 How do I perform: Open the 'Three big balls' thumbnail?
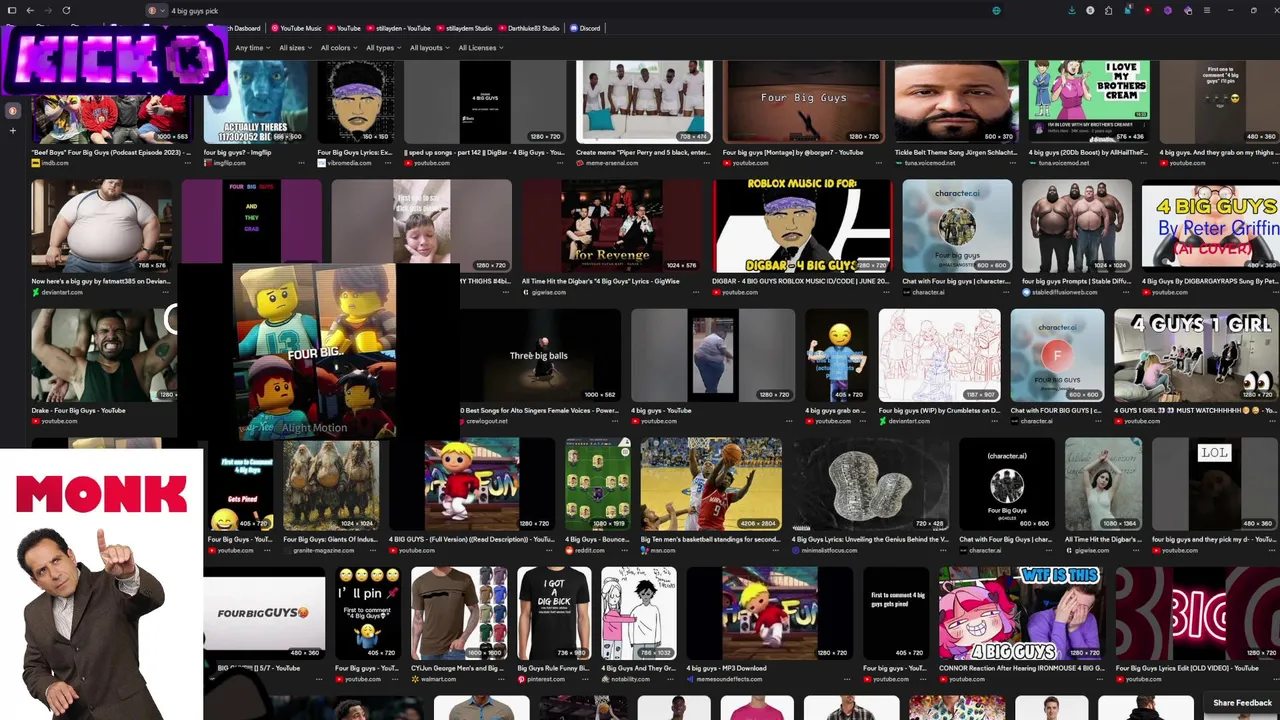(541, 355)
